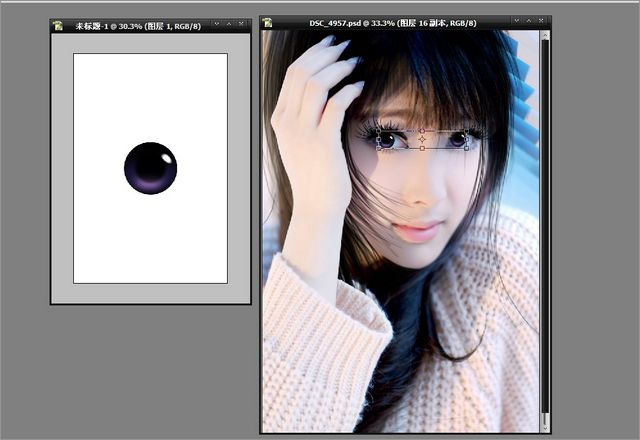This screenshot has height=440, width=640.
Task: Click the scroll-down arrow in DSC_4957.psd window
Action: [x=545, y=428]
